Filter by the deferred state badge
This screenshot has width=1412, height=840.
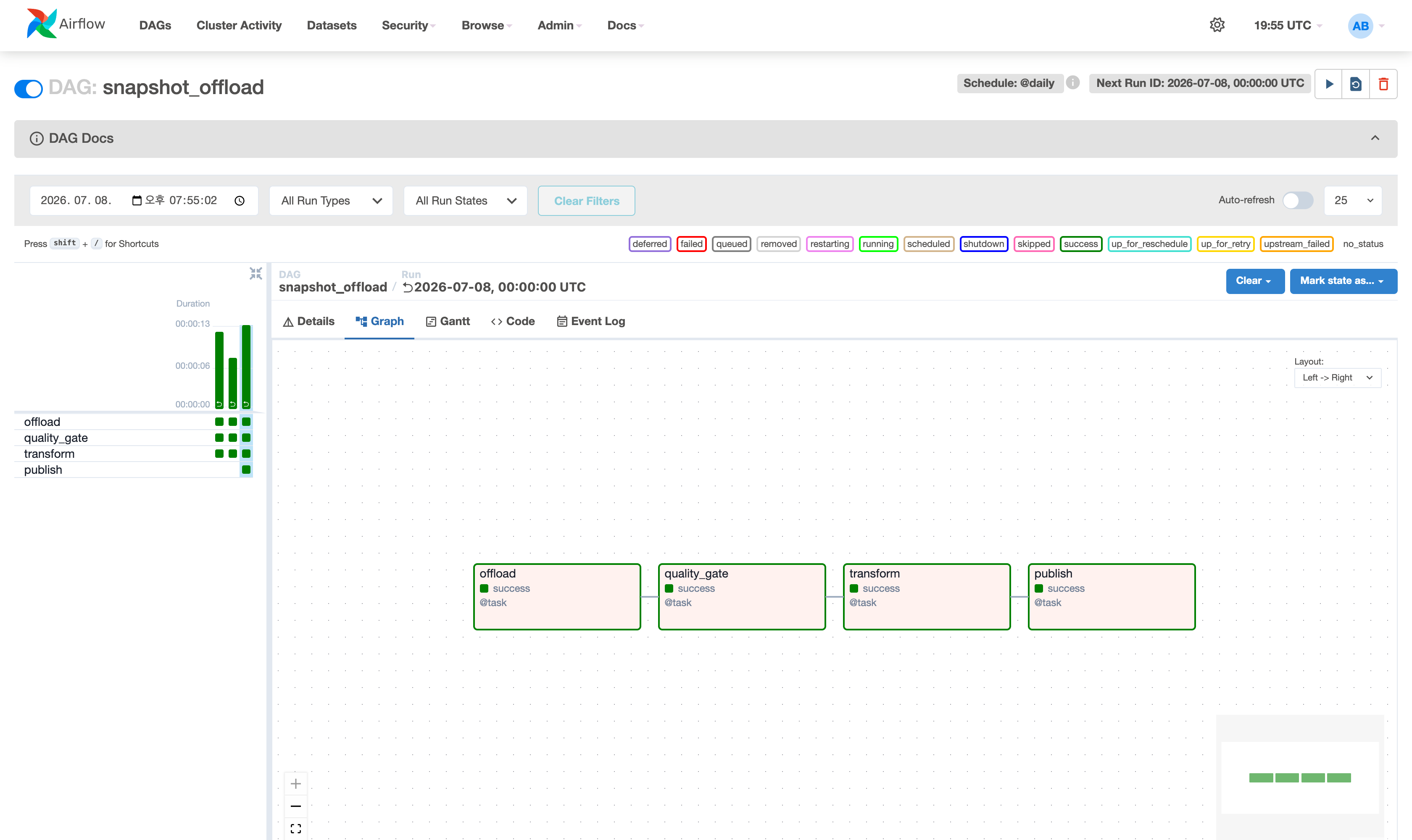650,244
